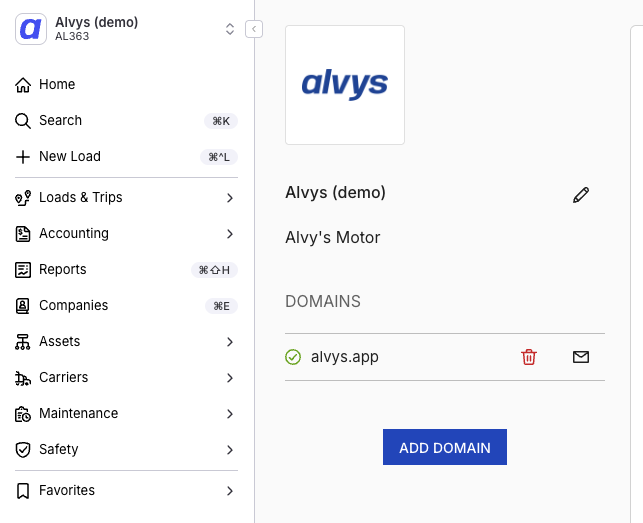Click the Favorites bookmark icon
This screenshot has width=643, height=523.
[x=23, y=491]
